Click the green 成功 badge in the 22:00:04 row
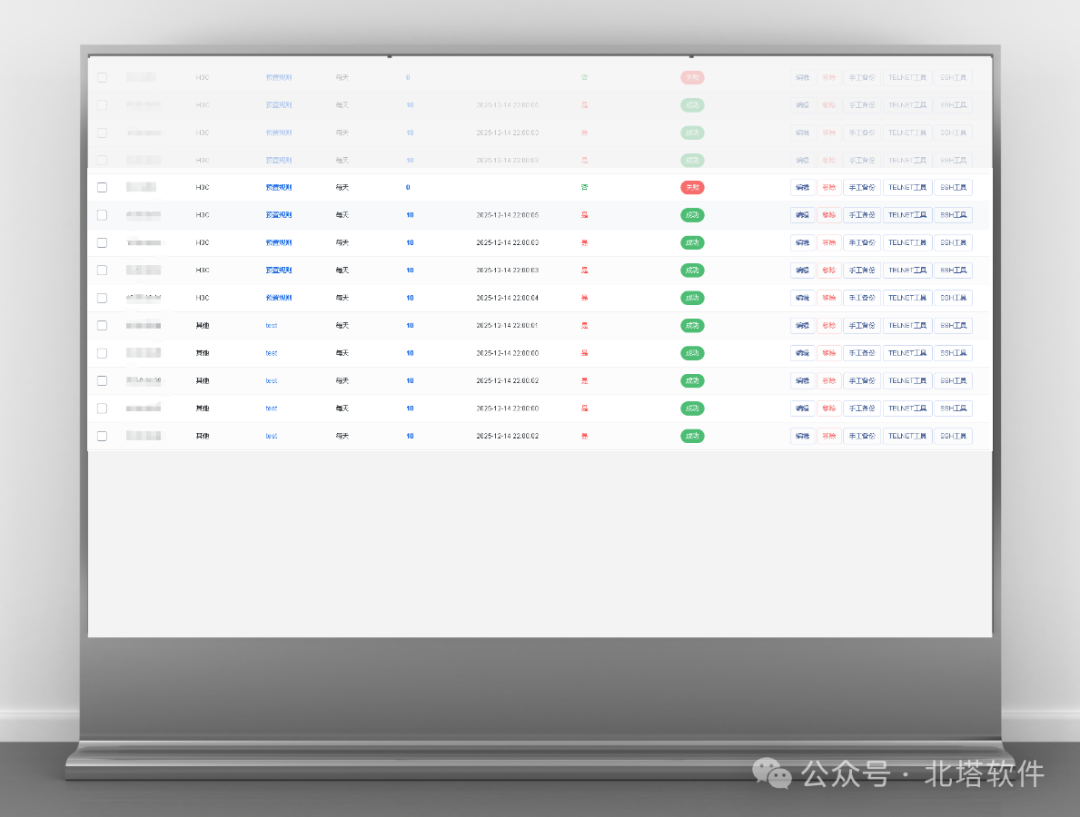 [x=692, y=298]
